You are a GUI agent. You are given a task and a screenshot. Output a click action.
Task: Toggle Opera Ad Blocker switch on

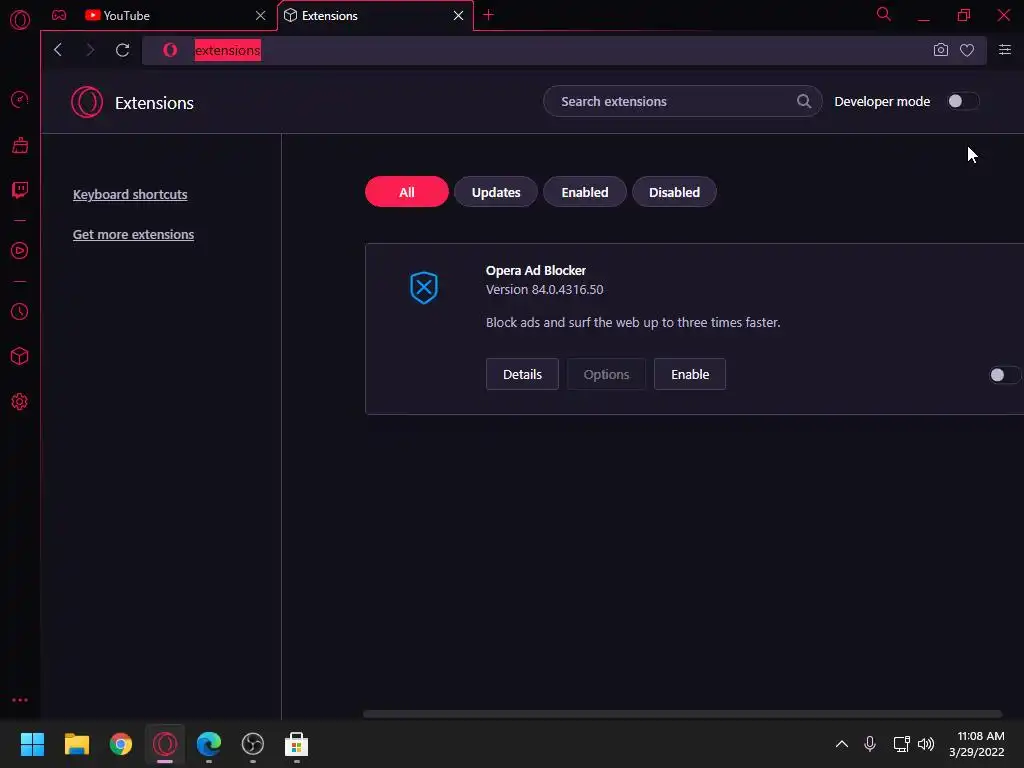(x=1004, y=375)
